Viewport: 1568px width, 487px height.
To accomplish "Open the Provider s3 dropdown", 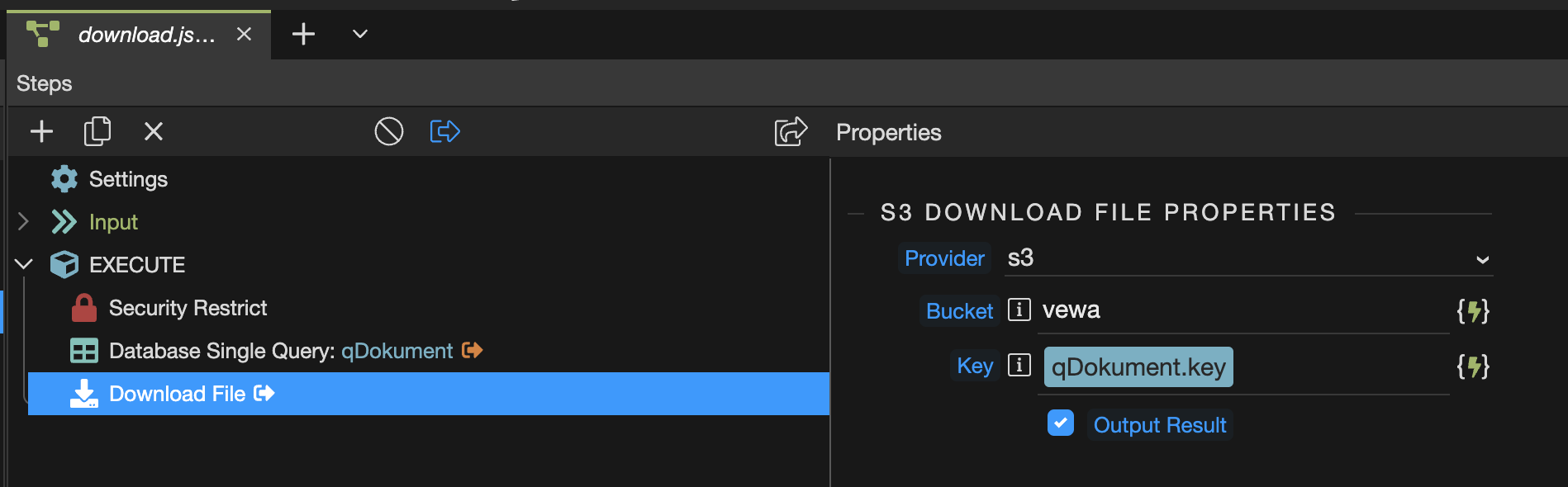I will click(x=1249, y=258).
